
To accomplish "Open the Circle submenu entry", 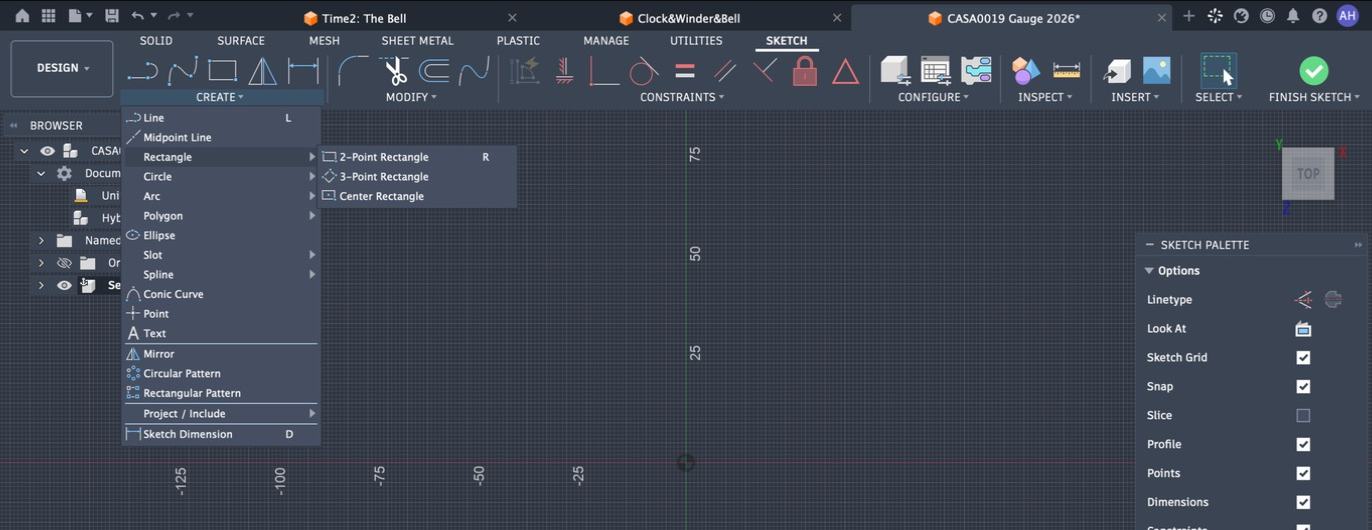I will point(221,176).
